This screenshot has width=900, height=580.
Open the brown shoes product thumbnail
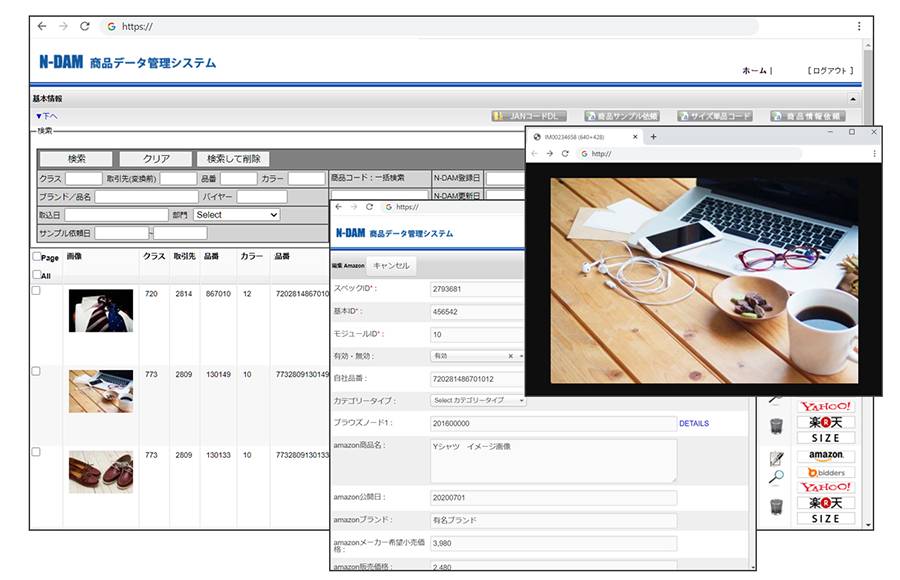[x=101, y=472]
